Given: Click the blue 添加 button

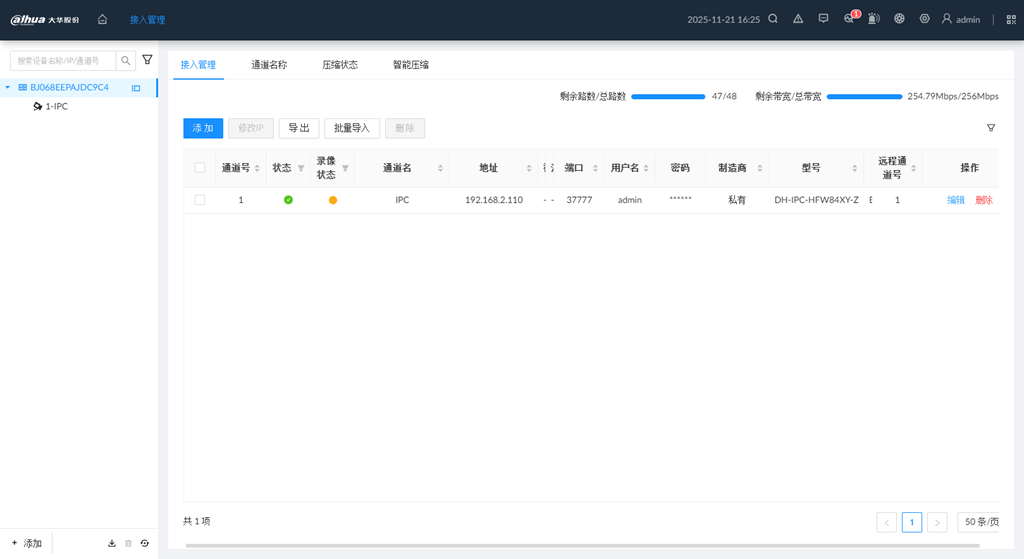Looking at the screenshot, I should pyautogui.click(x=203, y=128).
